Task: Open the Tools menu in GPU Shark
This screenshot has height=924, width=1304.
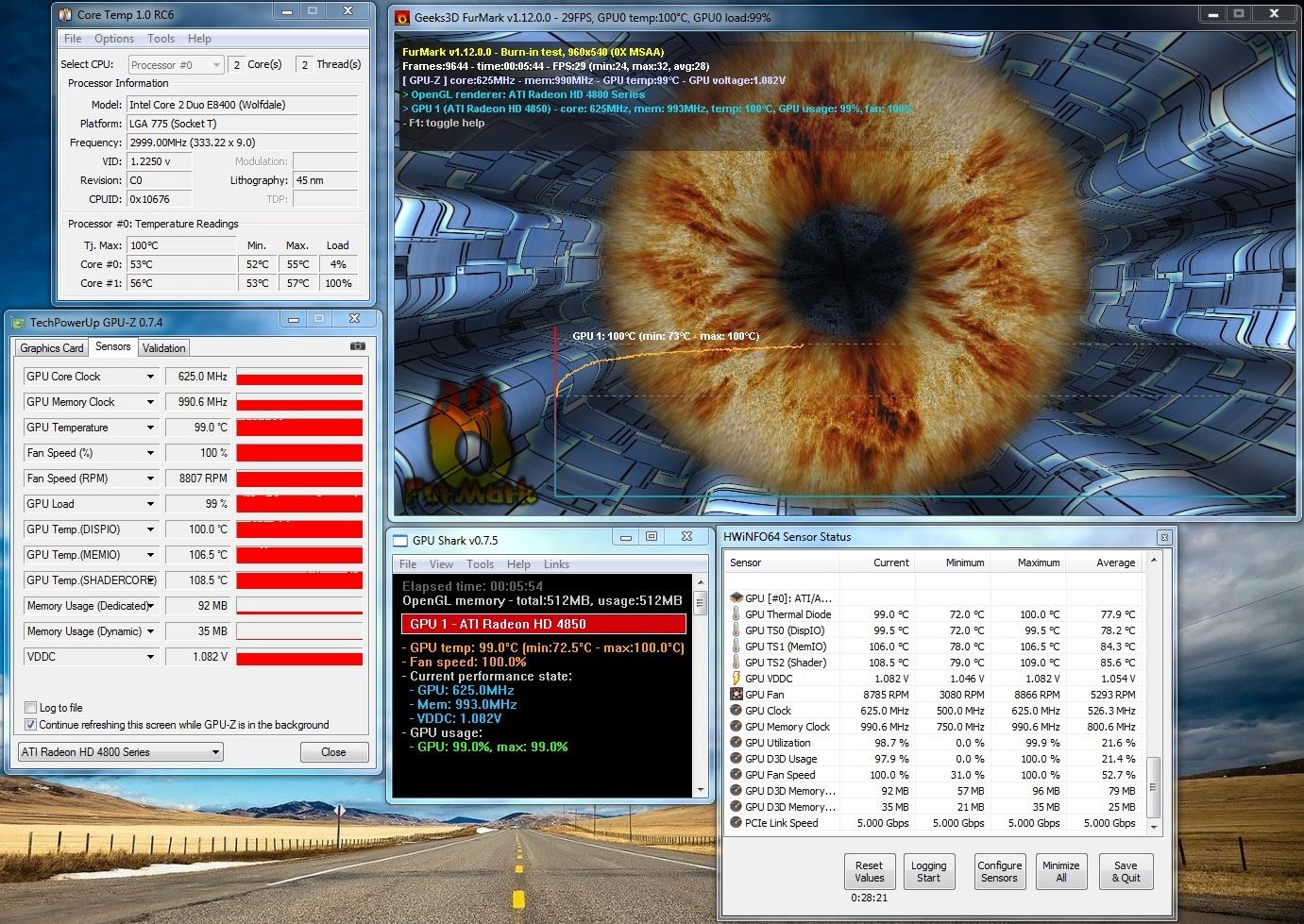Action: point(480,564)
